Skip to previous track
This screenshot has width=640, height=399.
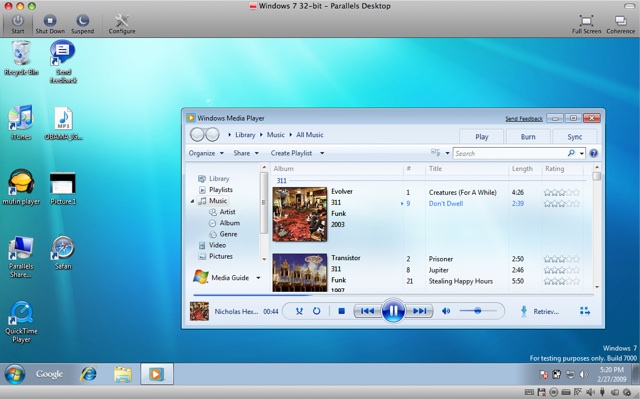[x=367, y=311]
